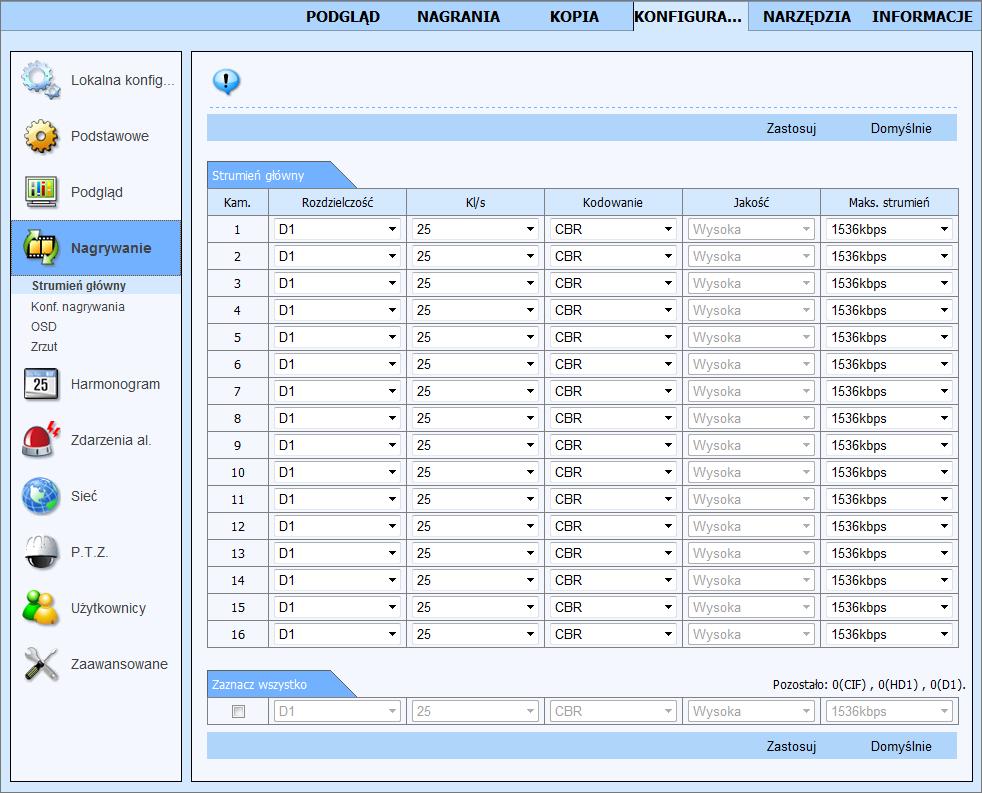Screen dimensions: 982x793
Task: Click the Nagrywanie sidebar label
Action: coord(111,248)
